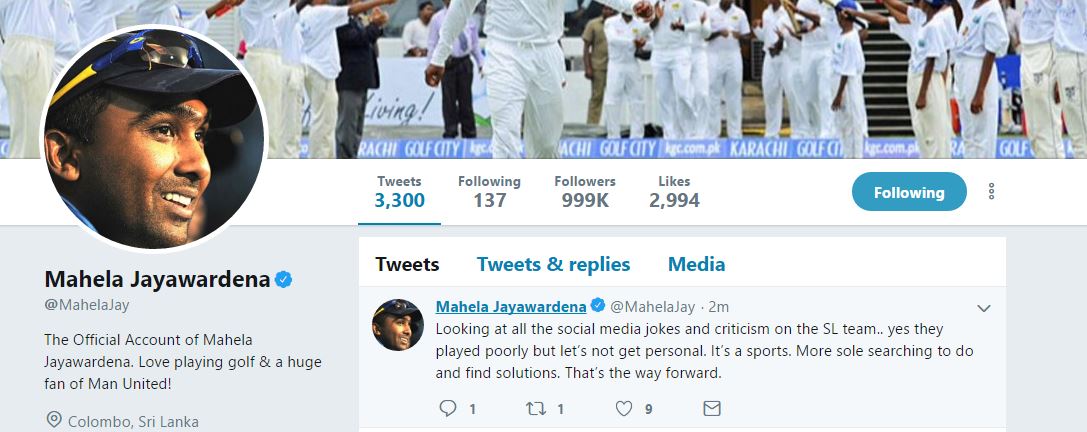1087x432 pixels.
Task: Click the Tweets 3,300 count stat
Action: tap(399, 191)
